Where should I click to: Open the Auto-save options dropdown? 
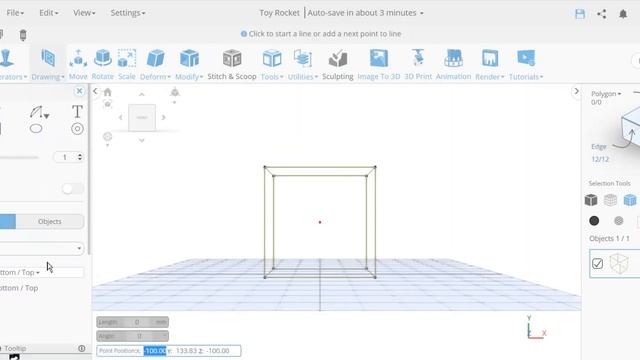[x=422, y=13]
